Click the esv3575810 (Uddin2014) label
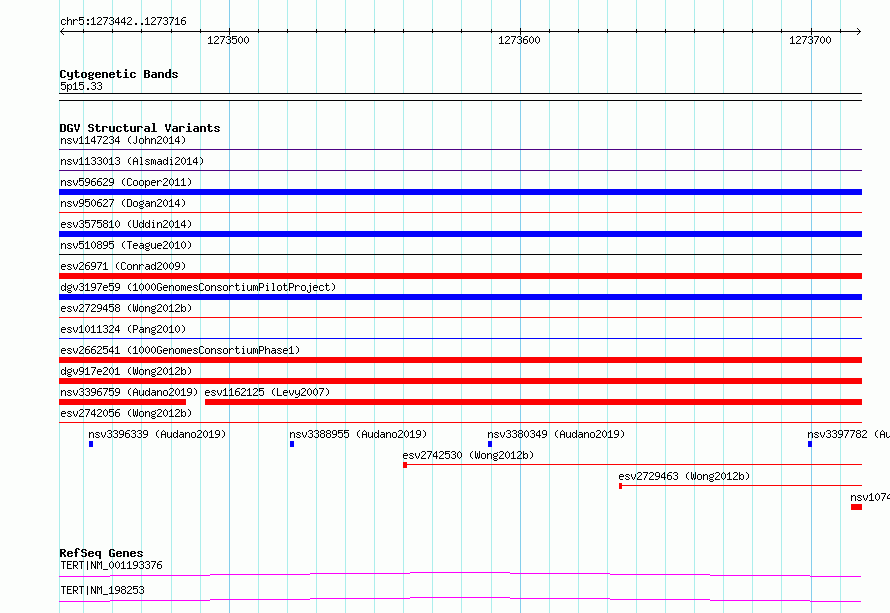The height and width of the screenshot is (613, 890). click(x=126, y=224)
